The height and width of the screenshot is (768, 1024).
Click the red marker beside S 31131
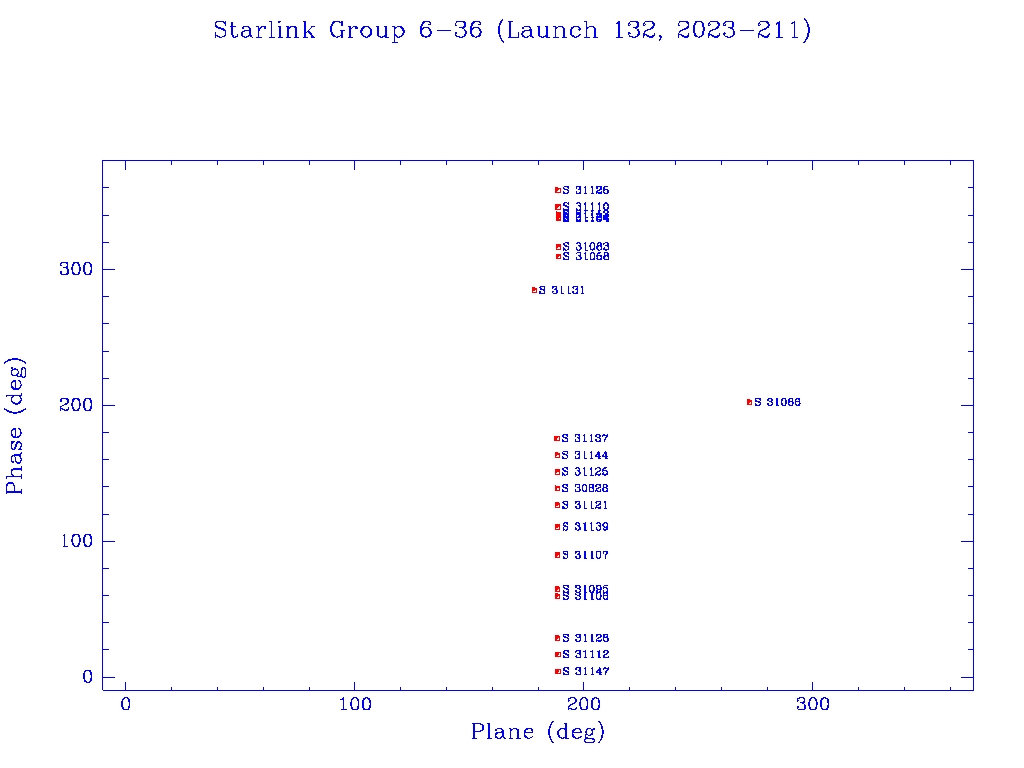click(x=534, y=290)
